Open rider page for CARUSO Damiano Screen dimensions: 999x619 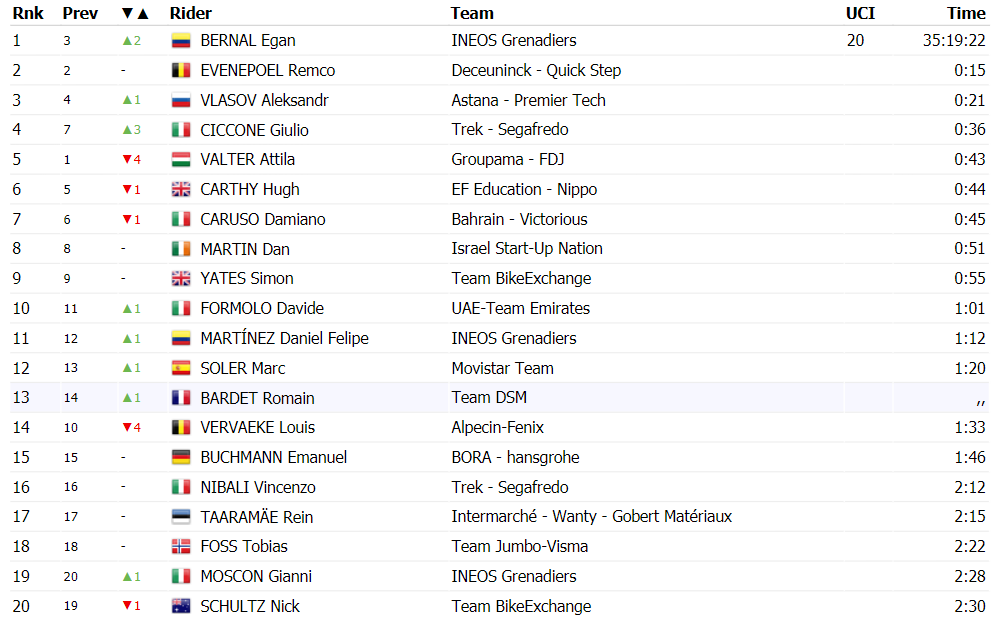point(262,219)
